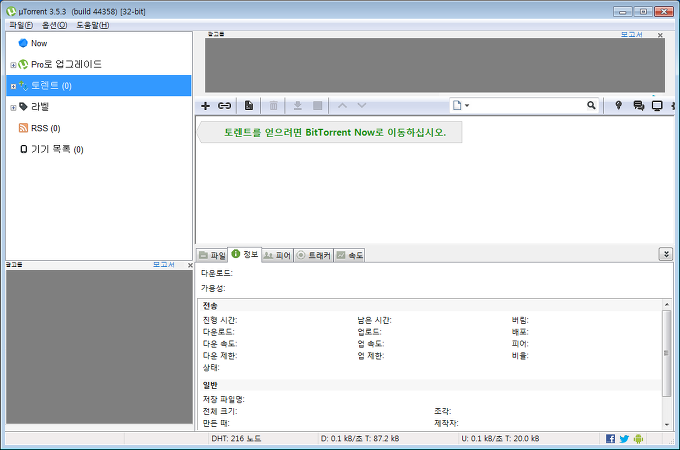
Task: Click the Add Torrent from URL link icon
Action: point(224,106)
